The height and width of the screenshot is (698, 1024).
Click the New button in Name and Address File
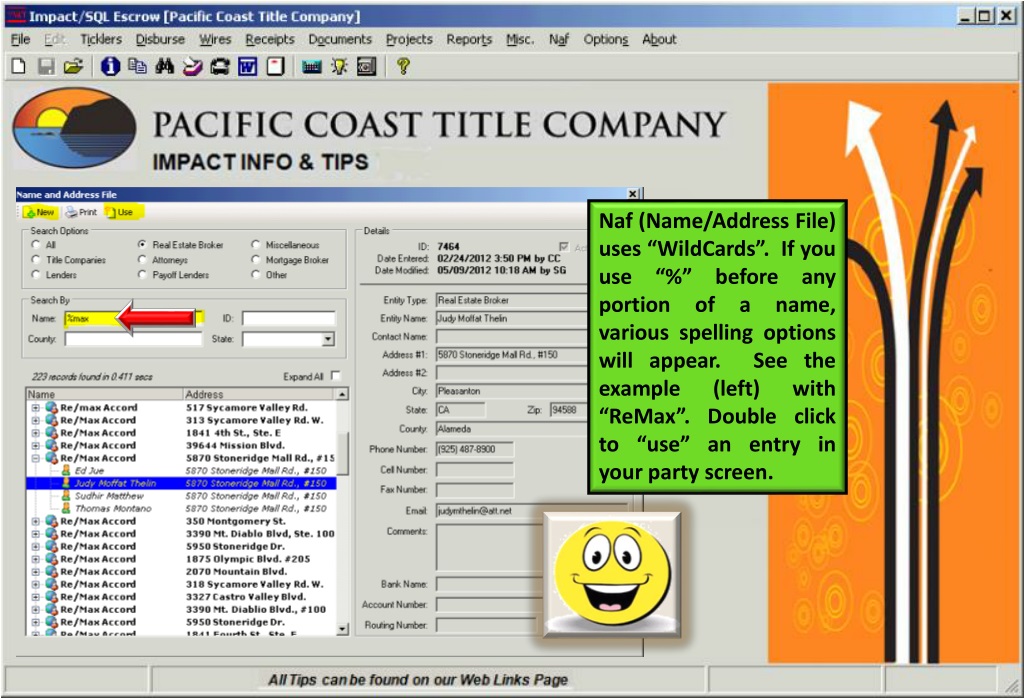40,212
